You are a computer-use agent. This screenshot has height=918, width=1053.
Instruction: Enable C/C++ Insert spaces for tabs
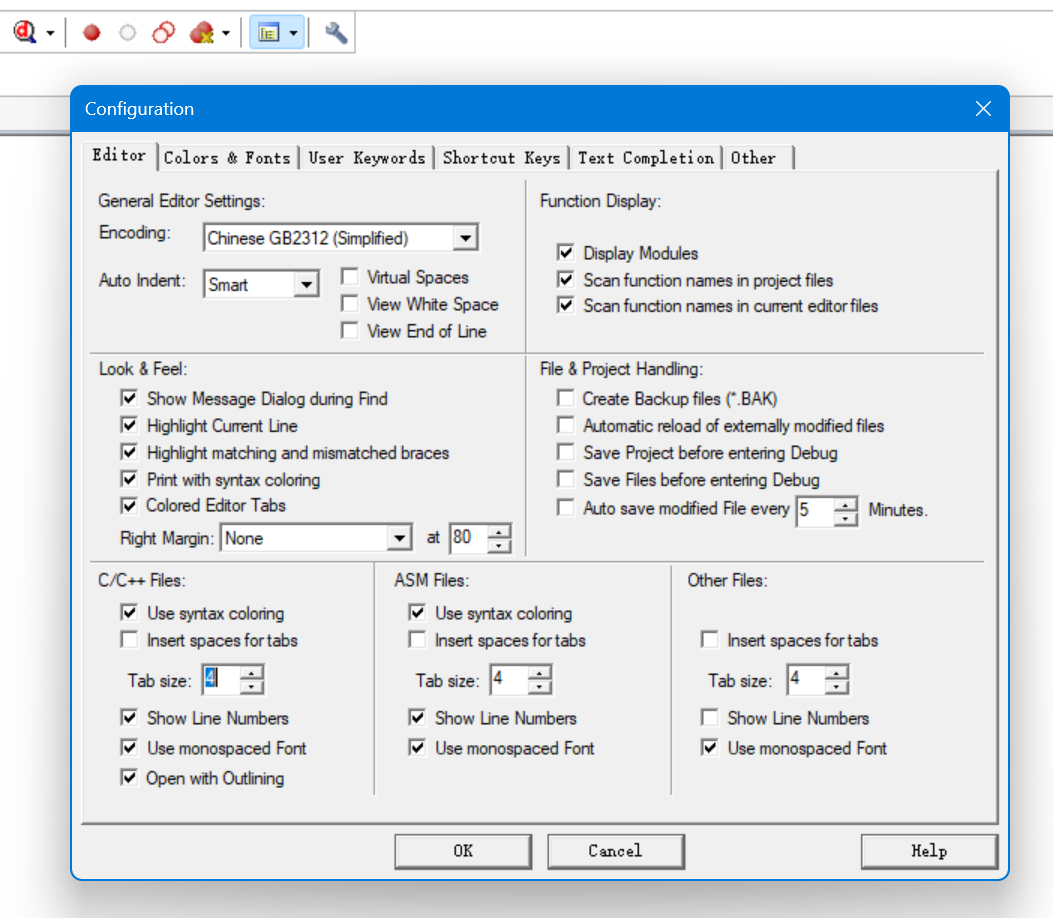[x=129, y=639]
